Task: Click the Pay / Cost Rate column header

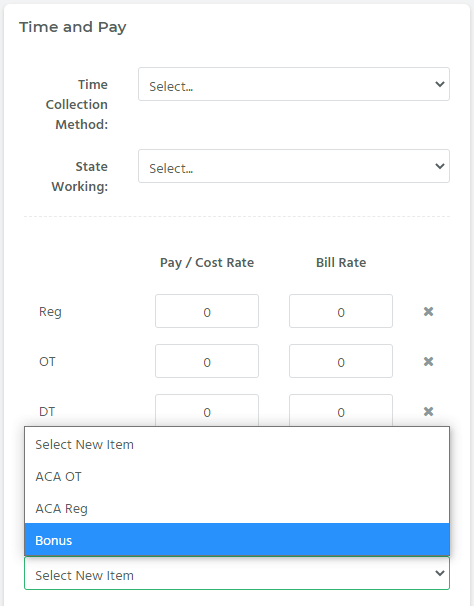Action: click(x=207, y=263)
